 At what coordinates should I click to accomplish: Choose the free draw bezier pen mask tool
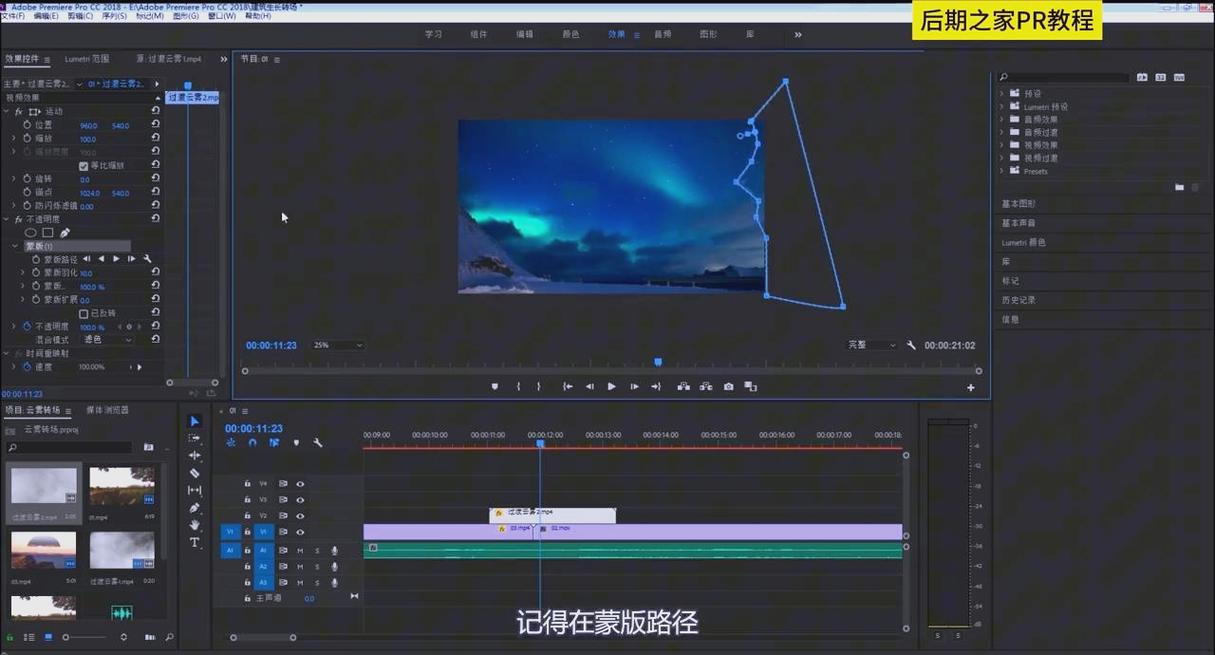pos(65,233)
